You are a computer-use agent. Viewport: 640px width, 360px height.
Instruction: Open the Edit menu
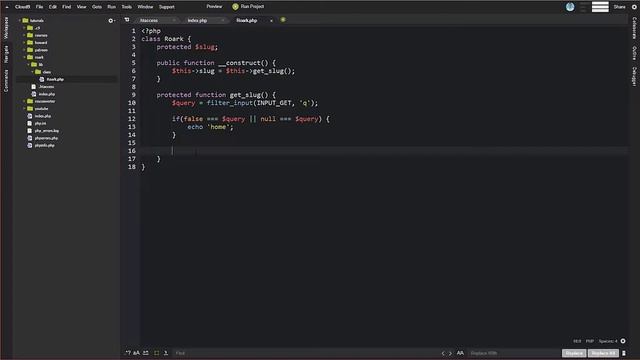53,7
